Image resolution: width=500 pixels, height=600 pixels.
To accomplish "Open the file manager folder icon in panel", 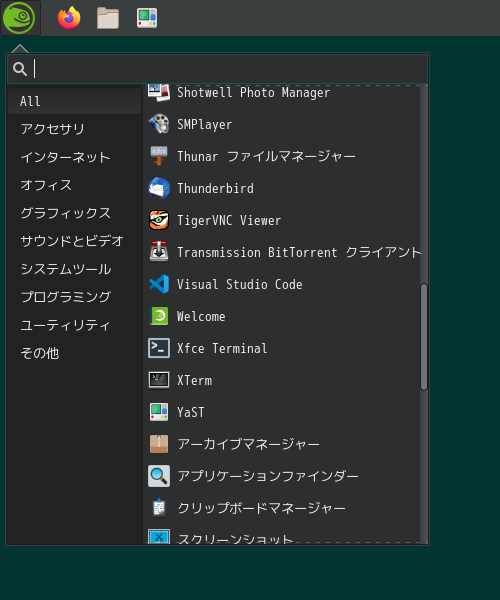I will point(108,18).
